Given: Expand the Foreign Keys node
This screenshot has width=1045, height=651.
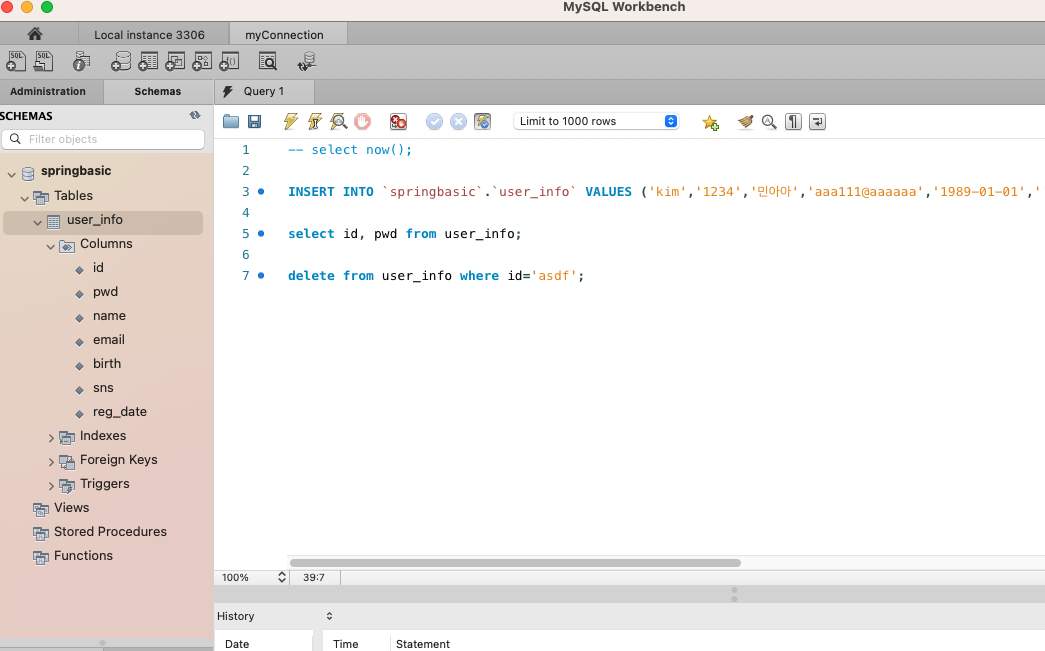Looking at the screenshot, I should pos(51,462).
